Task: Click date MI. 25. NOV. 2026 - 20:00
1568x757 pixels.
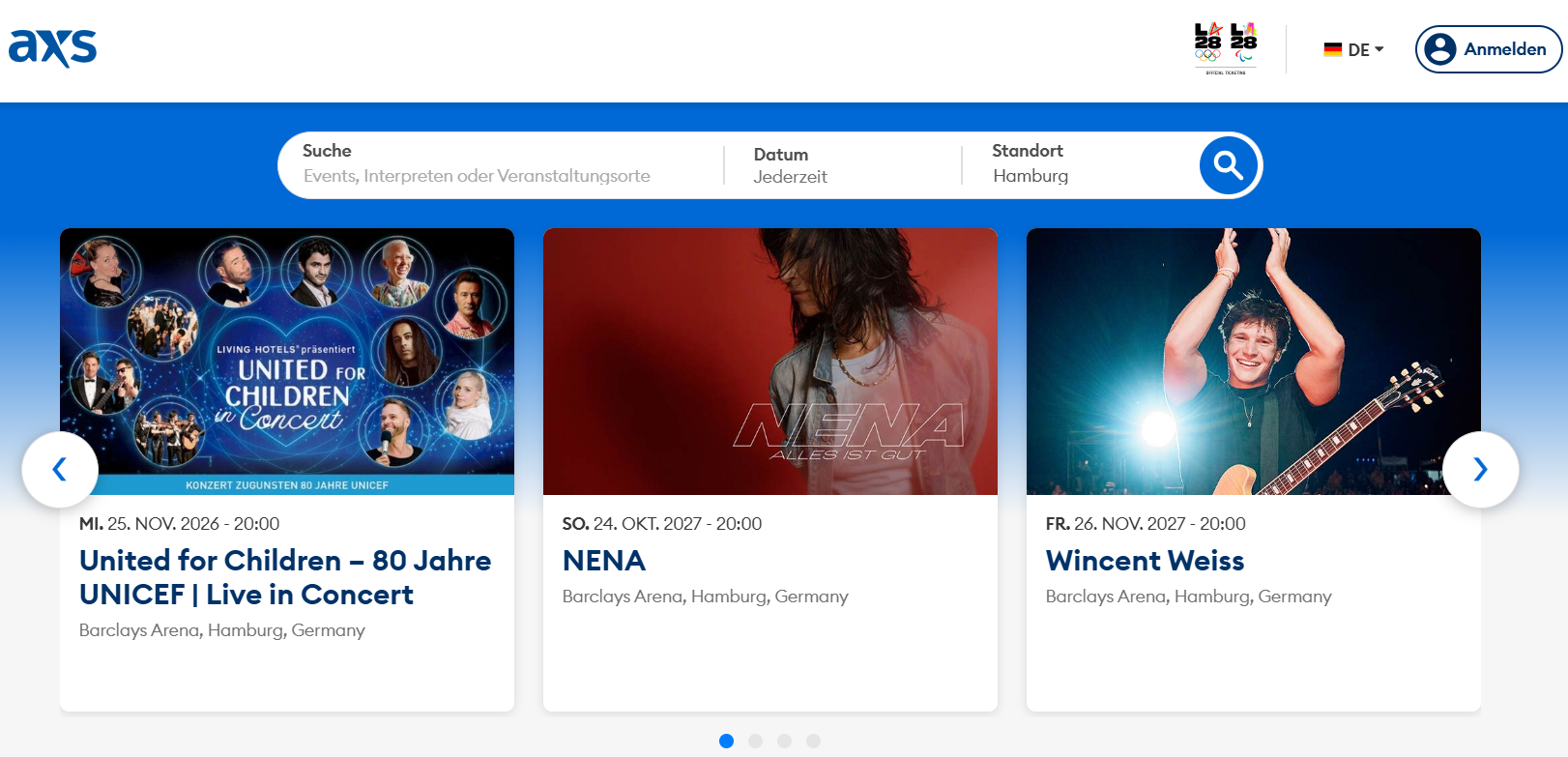Action: 179,524
